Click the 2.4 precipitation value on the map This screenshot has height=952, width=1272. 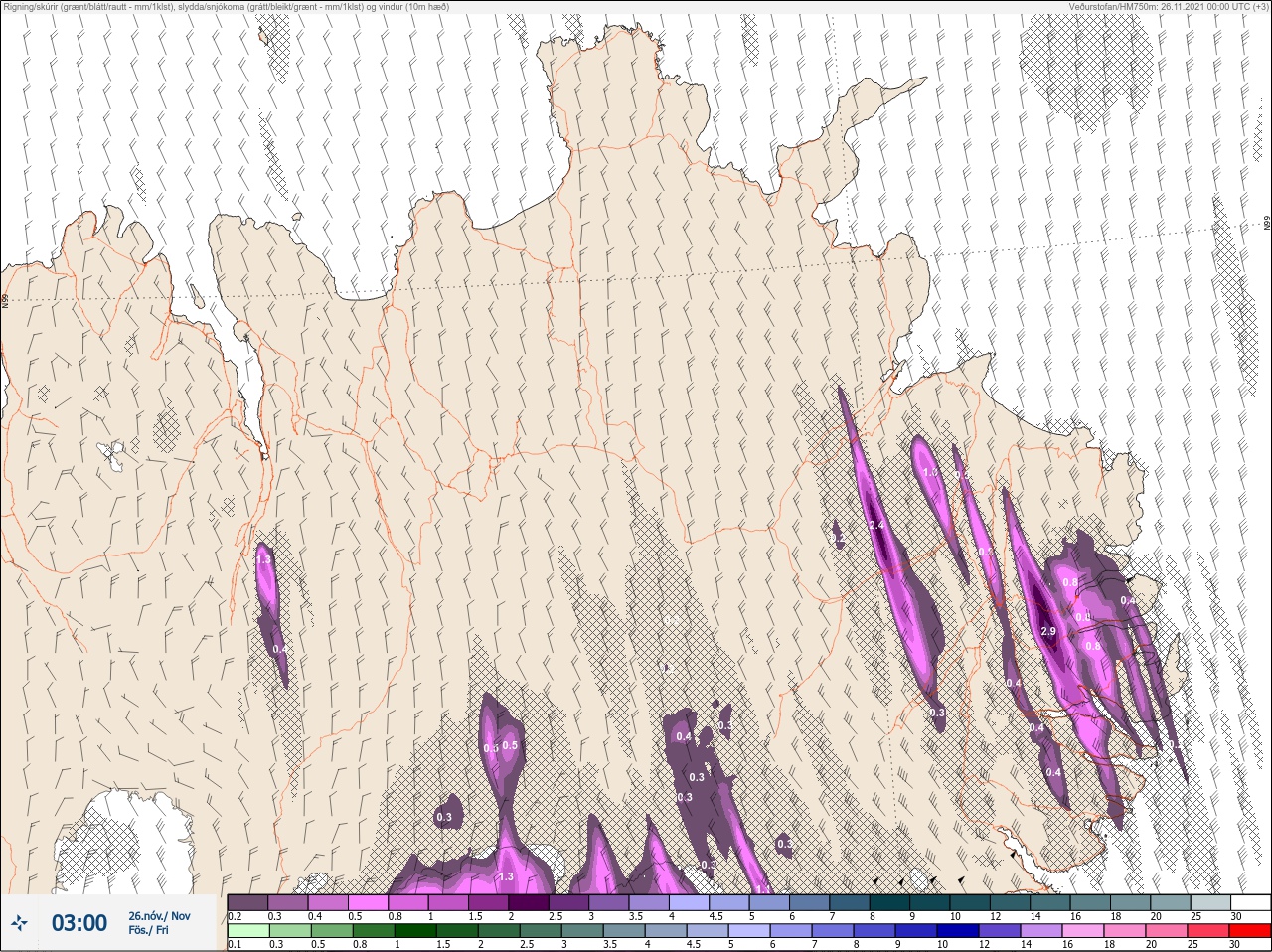pyautogui.click(x=876, y=525)
